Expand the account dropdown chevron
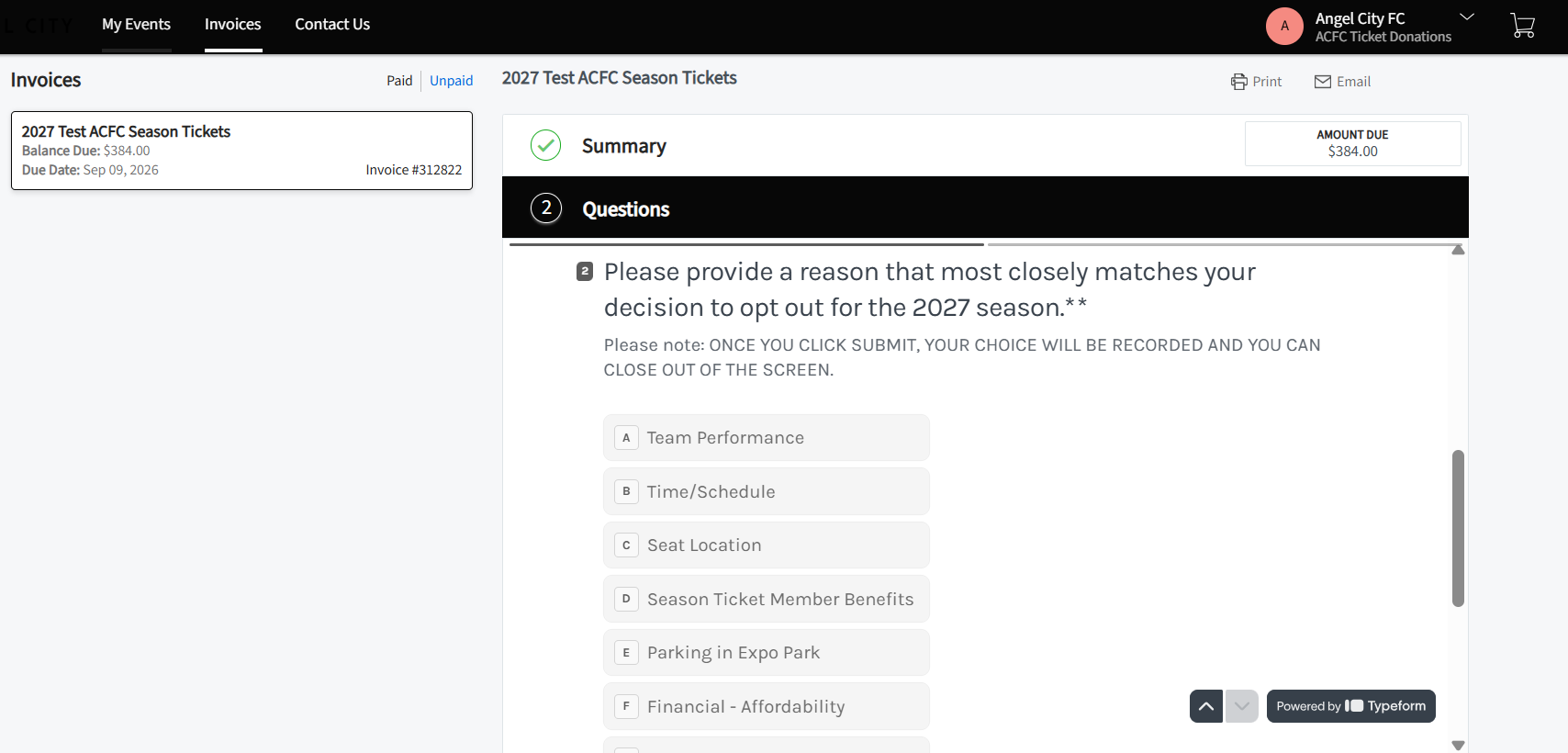This screenshot has height=753, width=1568. (1467, 17)
